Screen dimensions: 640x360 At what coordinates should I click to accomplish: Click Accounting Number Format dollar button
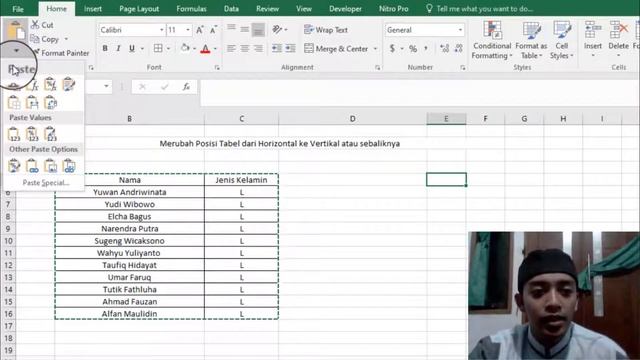392,49
